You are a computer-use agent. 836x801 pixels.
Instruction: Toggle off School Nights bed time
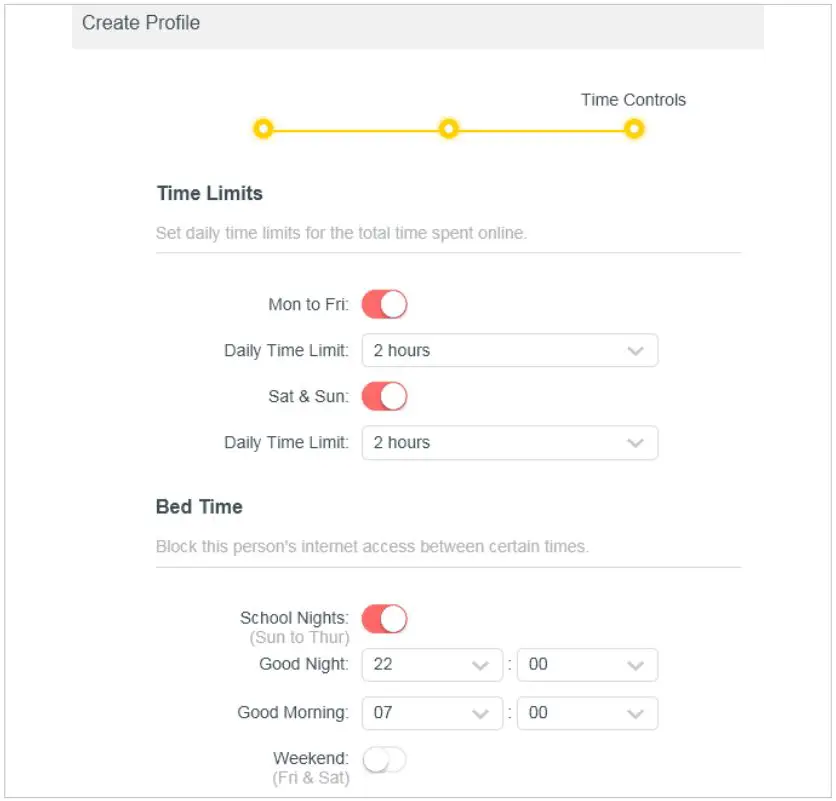[x=384, y=619]
